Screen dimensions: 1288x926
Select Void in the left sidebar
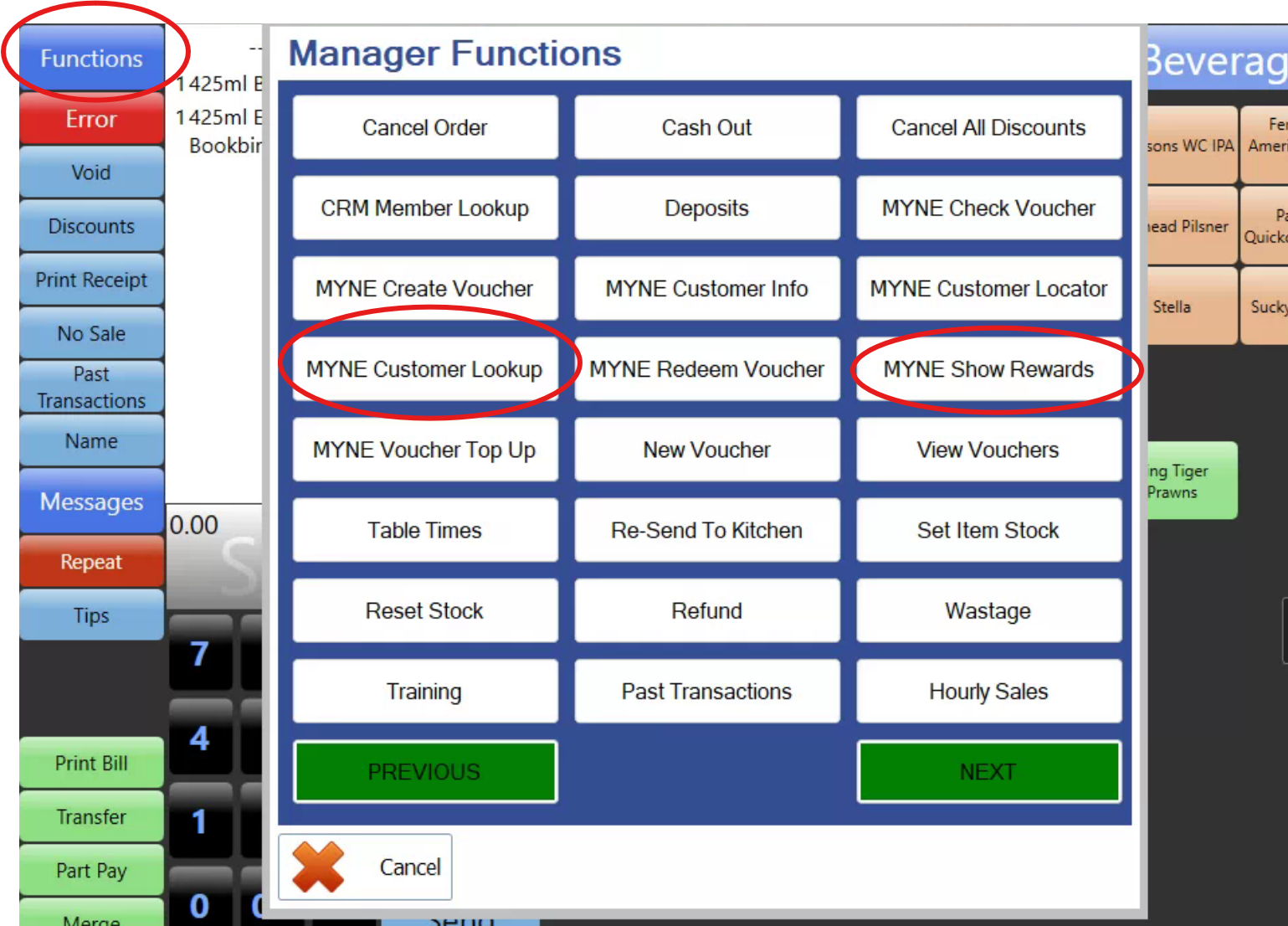(x=92, y=172)
